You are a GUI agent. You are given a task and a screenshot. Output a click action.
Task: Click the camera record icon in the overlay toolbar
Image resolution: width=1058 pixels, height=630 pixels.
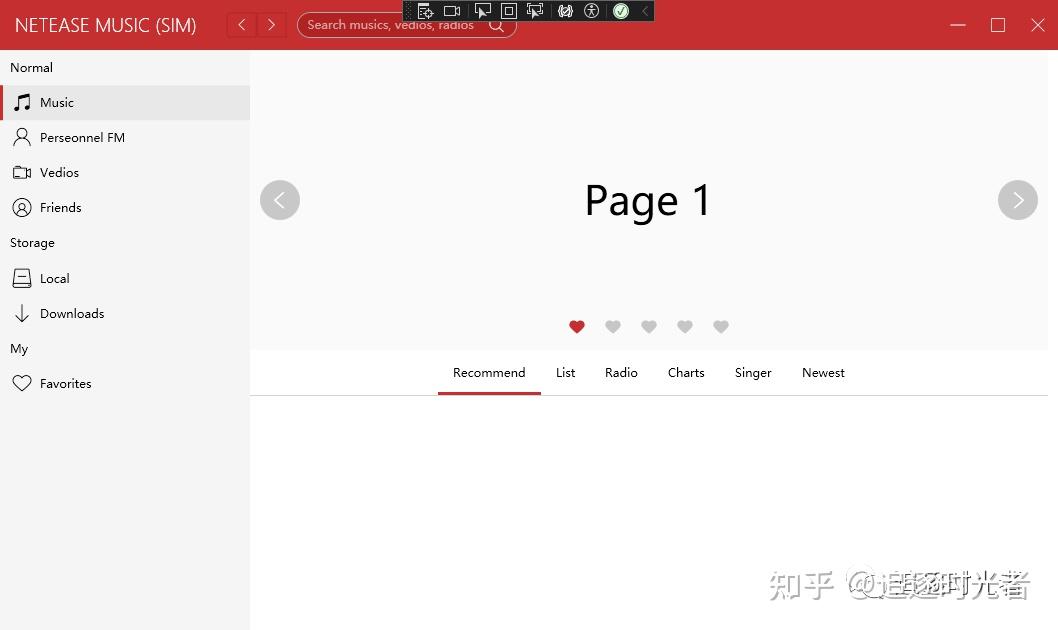pyautogui.click(x=451, y=10)
